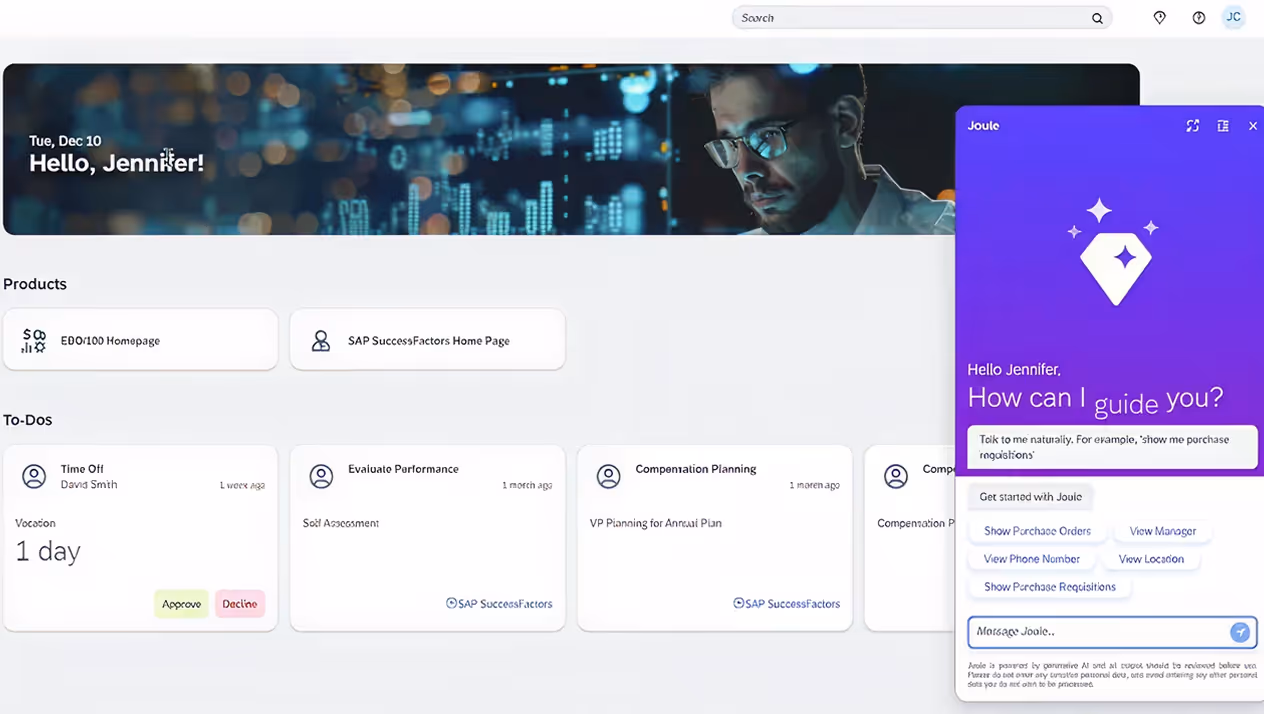Click the Hello, Jennifer! banner greeting
The image size is (1264, 714).
[x=116, y=163]
